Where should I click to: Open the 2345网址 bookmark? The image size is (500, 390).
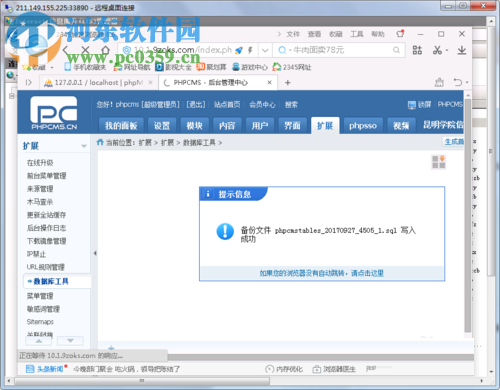[292, 67]
